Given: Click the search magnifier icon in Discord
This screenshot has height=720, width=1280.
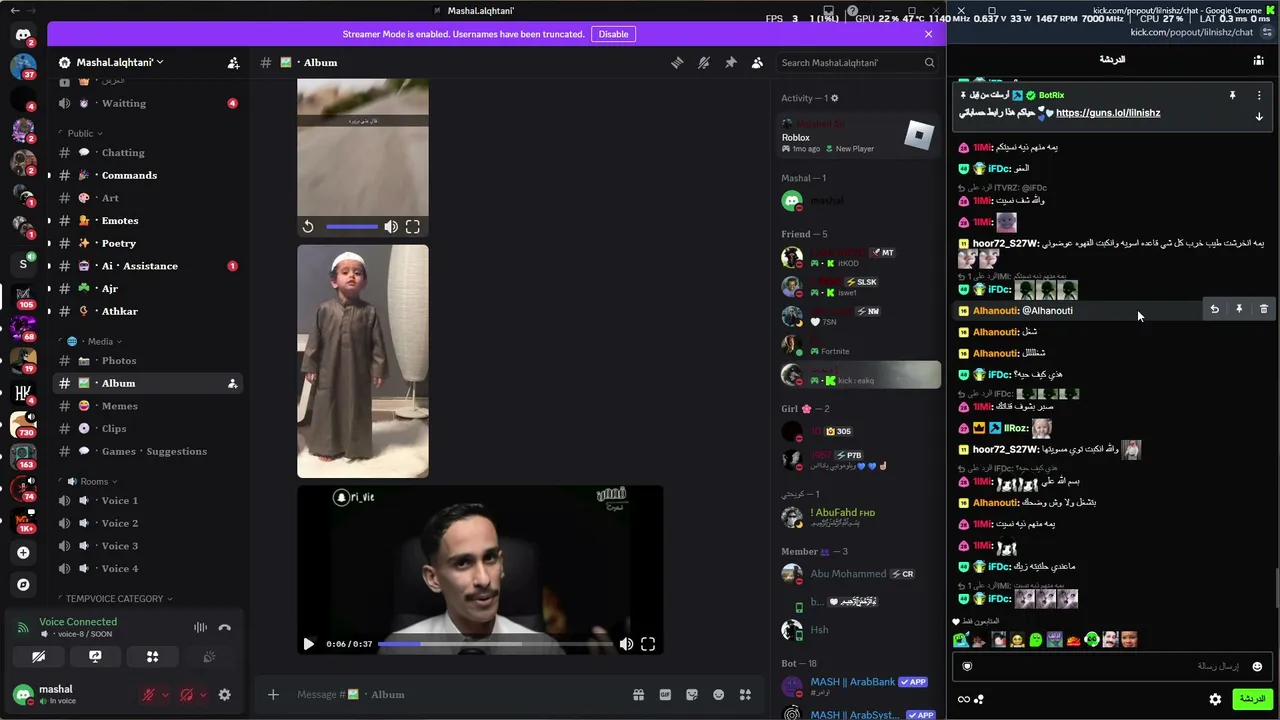Looking at the screenshot, I should 929,62.
